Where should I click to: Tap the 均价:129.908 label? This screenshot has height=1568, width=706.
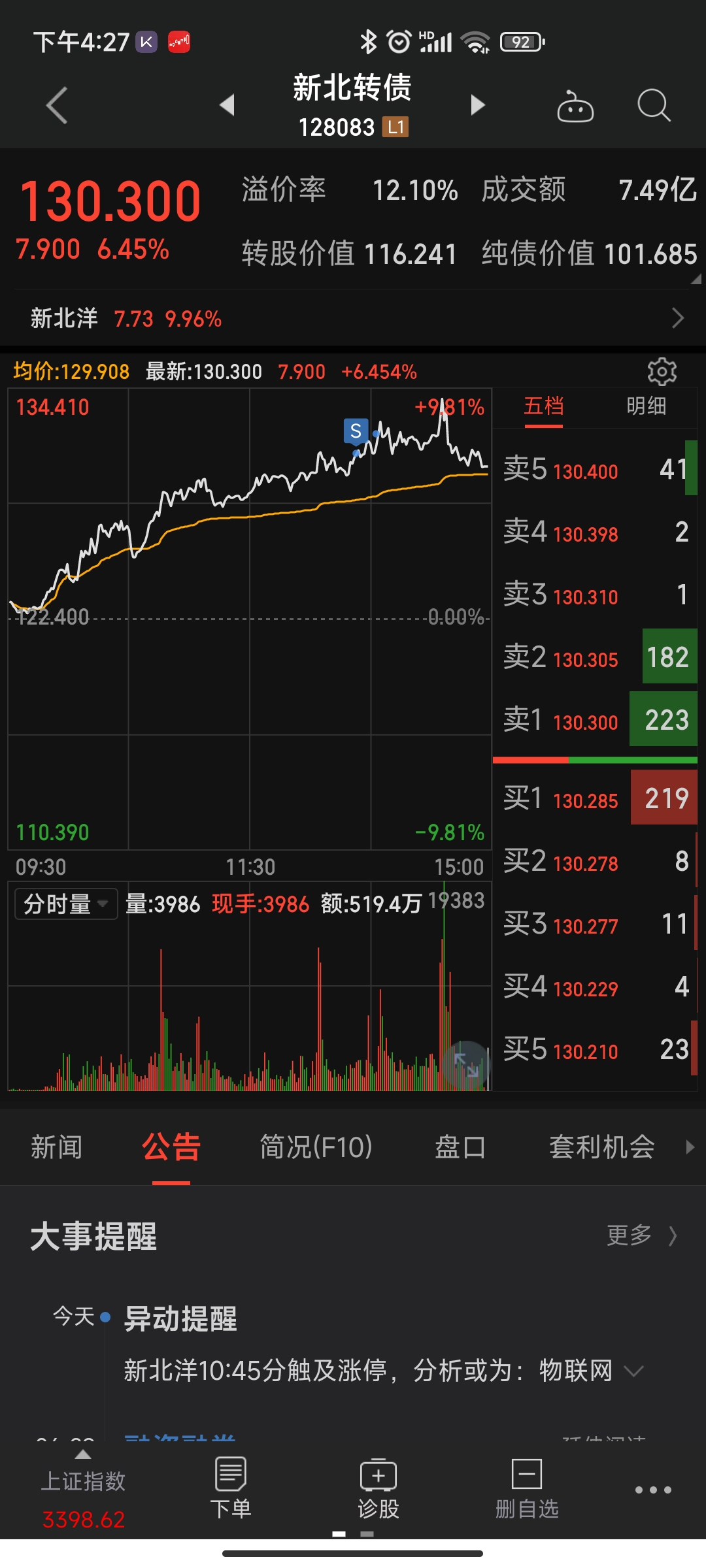pos(71,372)
